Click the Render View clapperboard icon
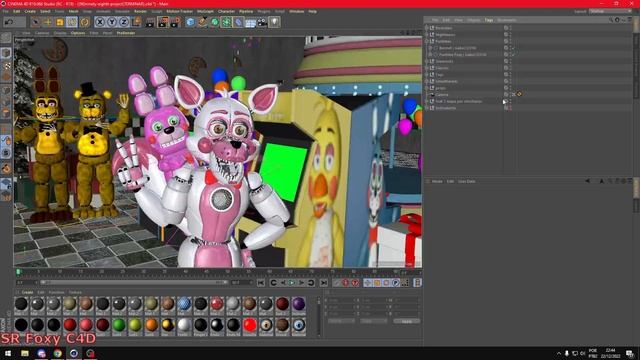This screenshot has height=360, width=640. [150, 22]
